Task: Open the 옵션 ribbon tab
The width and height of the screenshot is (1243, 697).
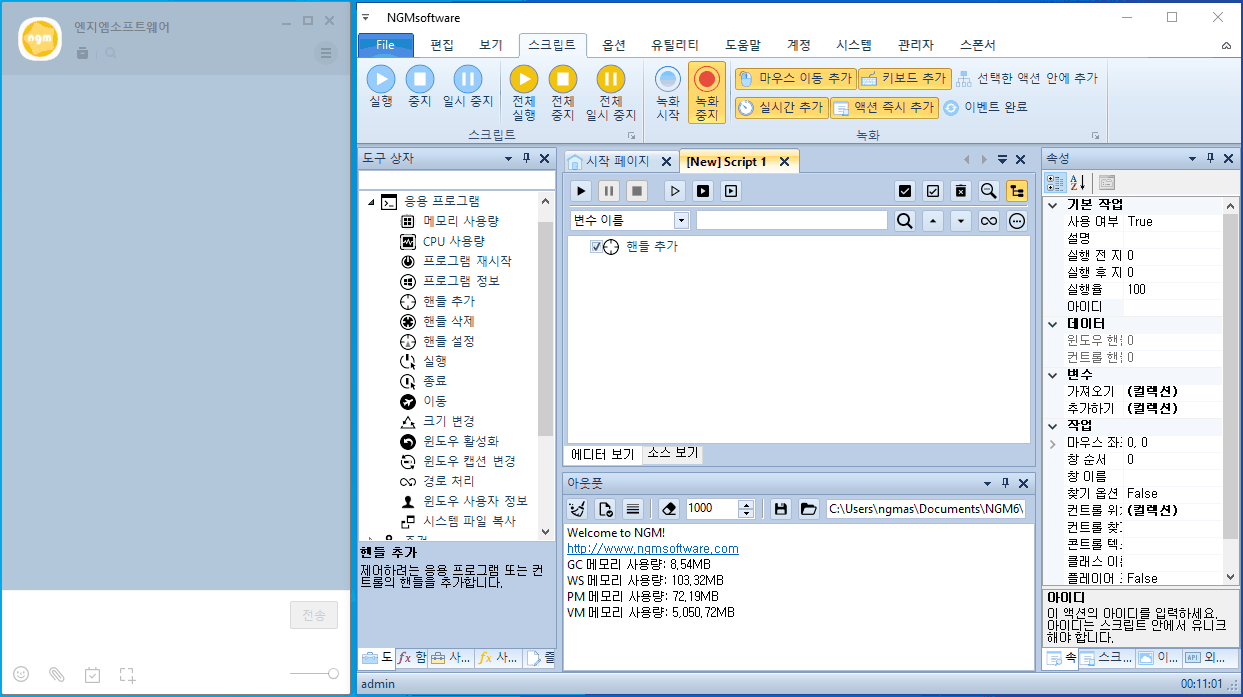Action: (614, 45)
